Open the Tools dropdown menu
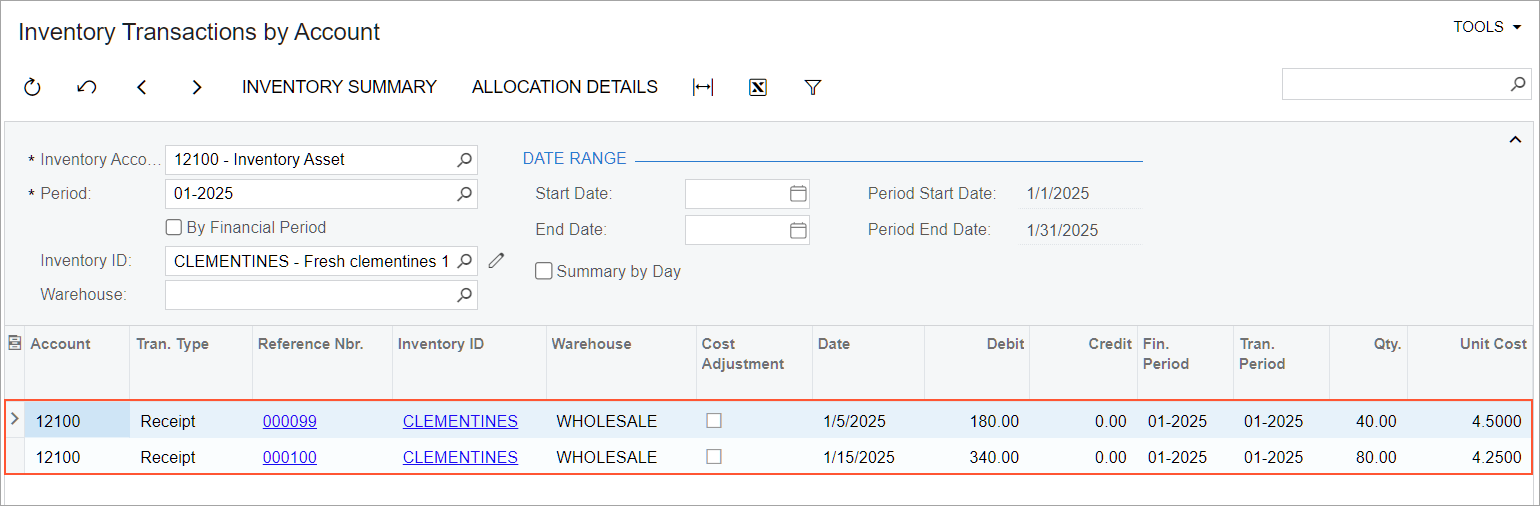 point(1487,27)
